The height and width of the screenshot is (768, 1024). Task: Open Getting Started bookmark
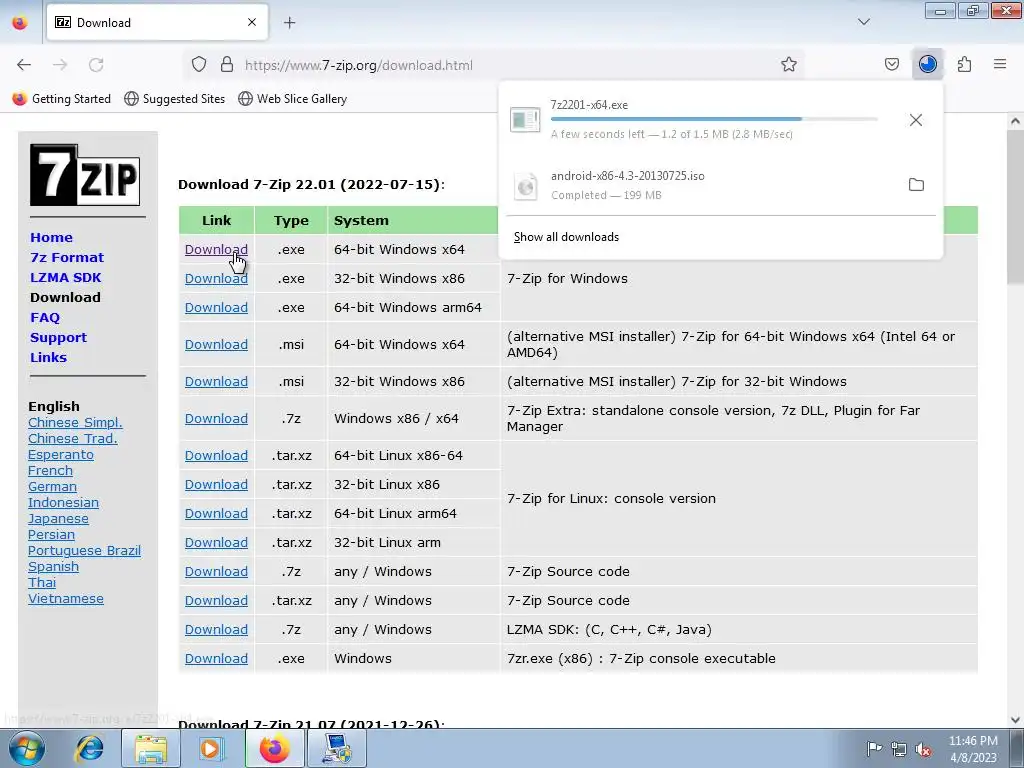[62, 99]
